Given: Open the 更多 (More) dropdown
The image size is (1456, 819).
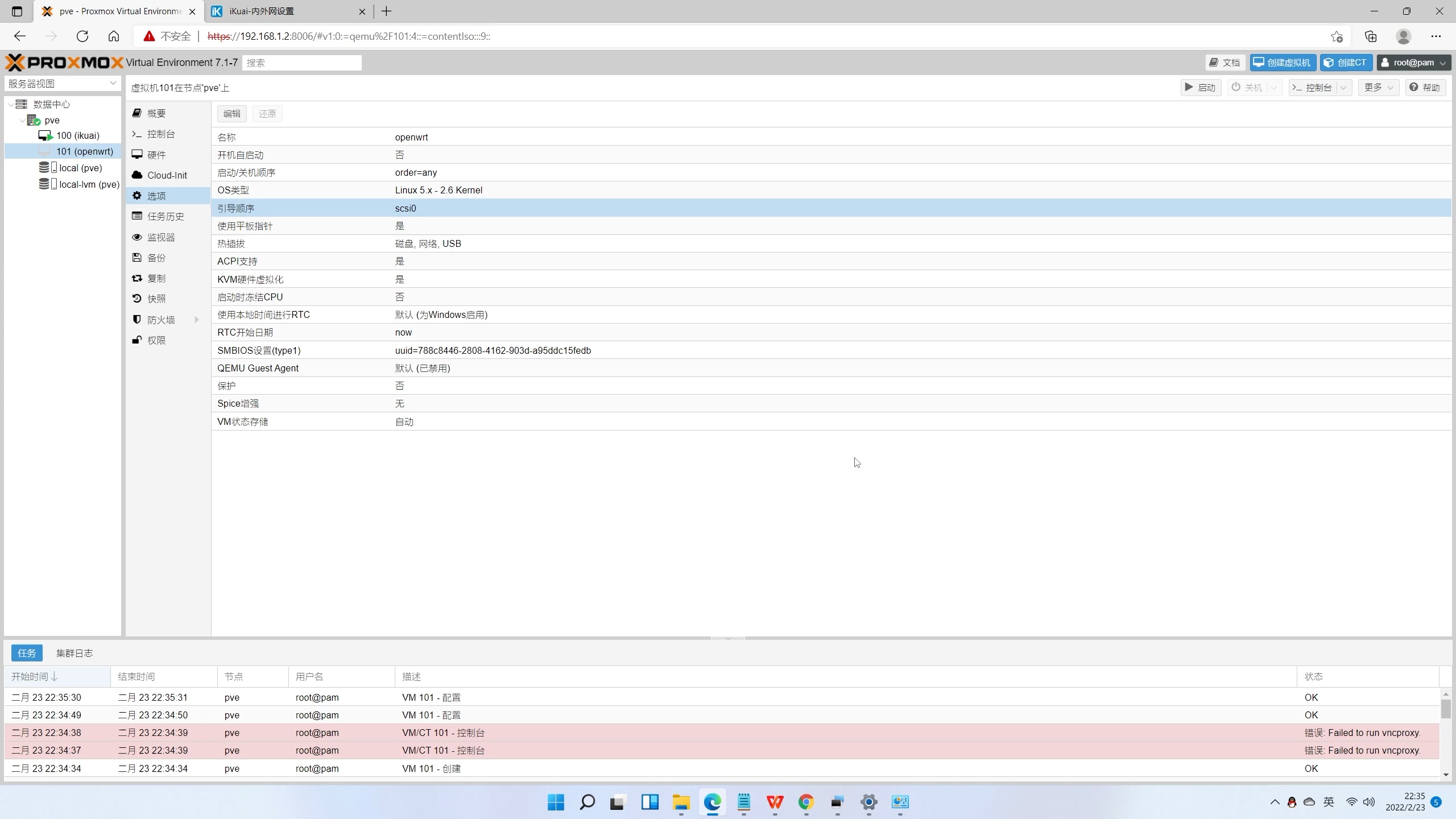Looking at the screenshot, I should pyautogui.click(x=1378, y=88).
